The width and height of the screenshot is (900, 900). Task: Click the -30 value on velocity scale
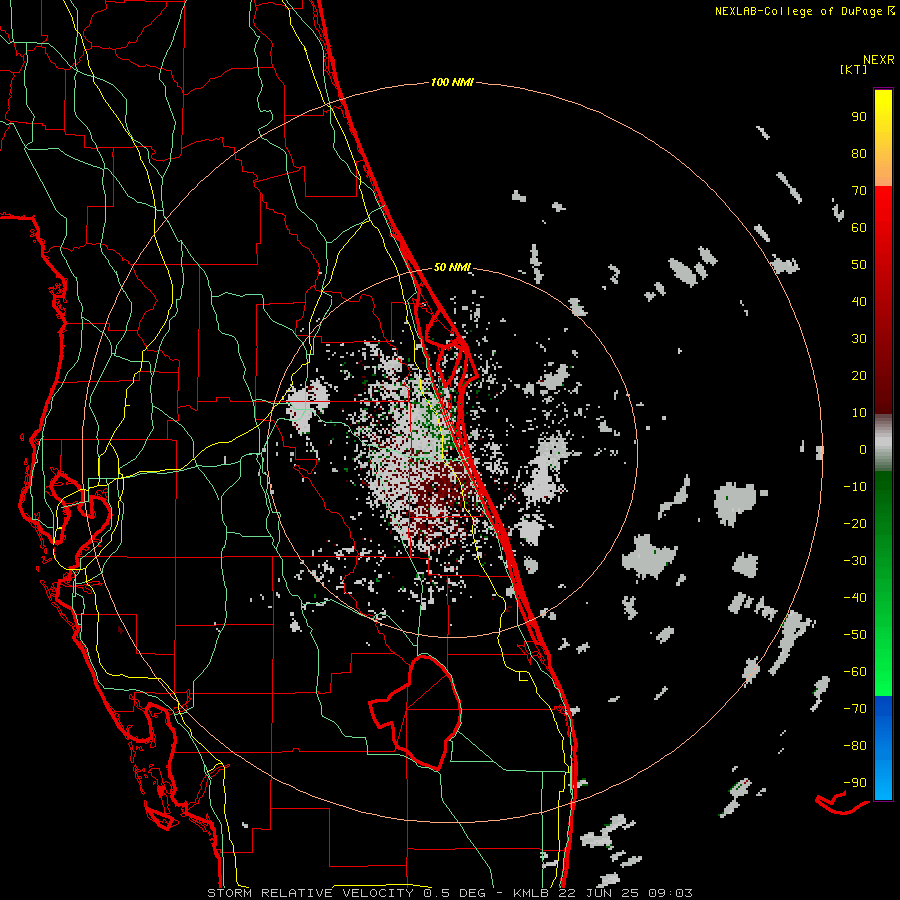tap(855, 561)
